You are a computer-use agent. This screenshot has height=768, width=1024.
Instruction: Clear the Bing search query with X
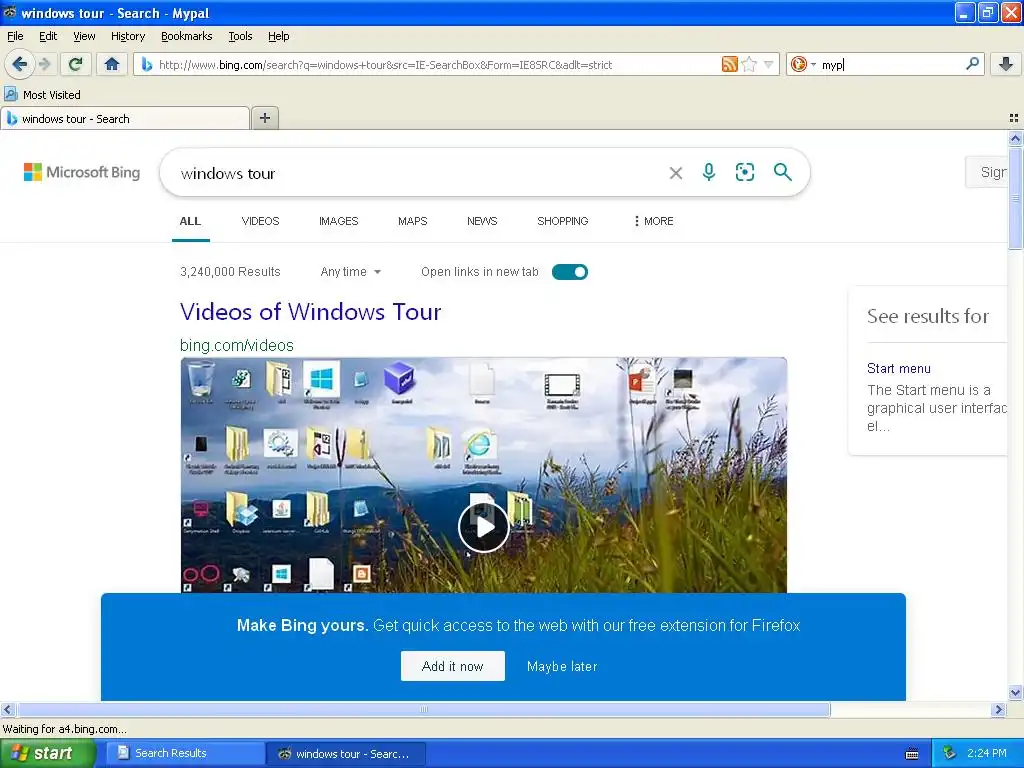[676, 173]
